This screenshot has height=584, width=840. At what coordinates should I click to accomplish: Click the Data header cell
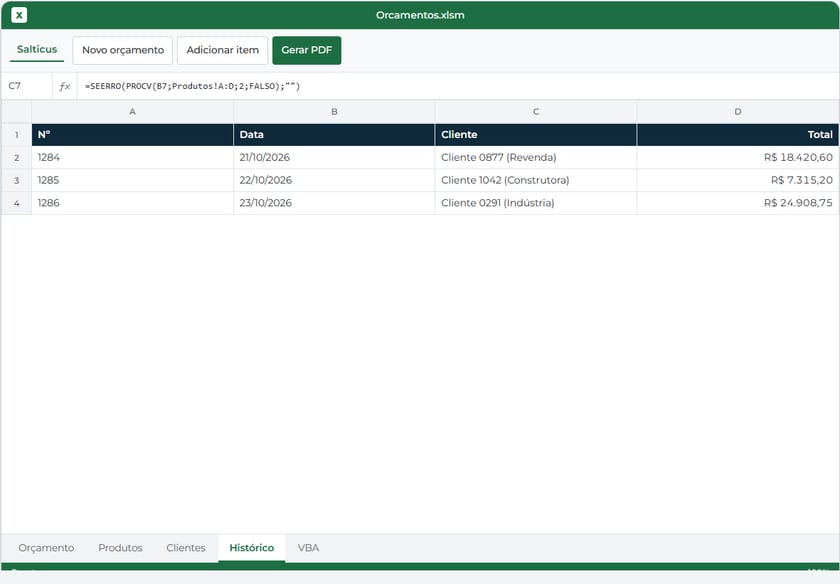coord(334,134)
